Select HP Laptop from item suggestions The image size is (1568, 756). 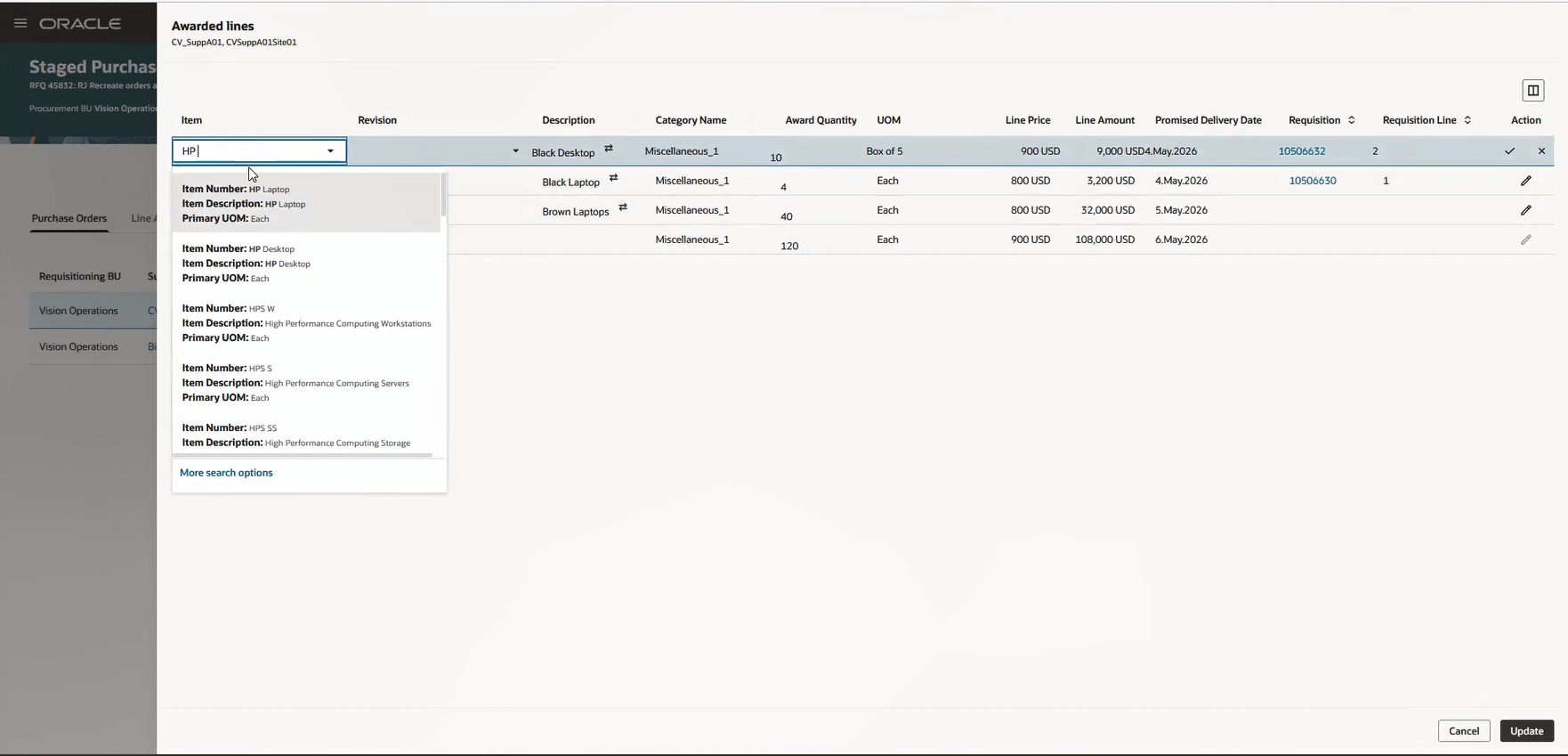click(306, 203)
